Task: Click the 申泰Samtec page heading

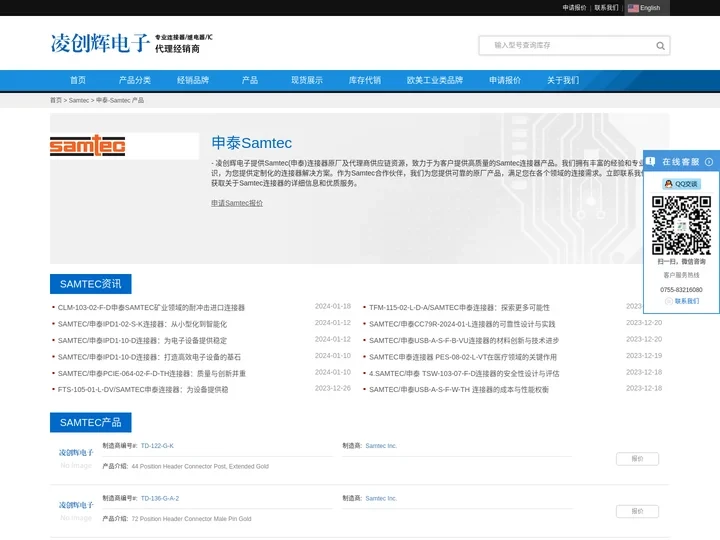Action: (252, 143)
